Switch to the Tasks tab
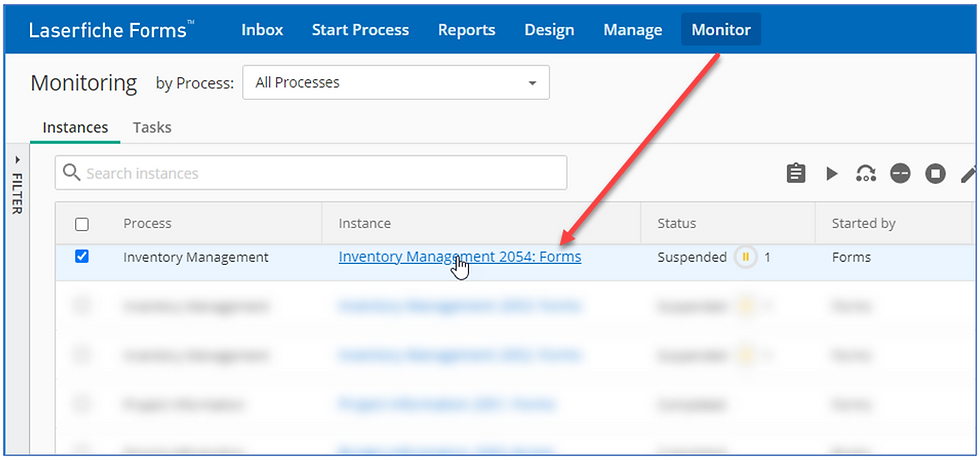Image resolution: width=980 pixels, height=460 pixels. [152, 128]
